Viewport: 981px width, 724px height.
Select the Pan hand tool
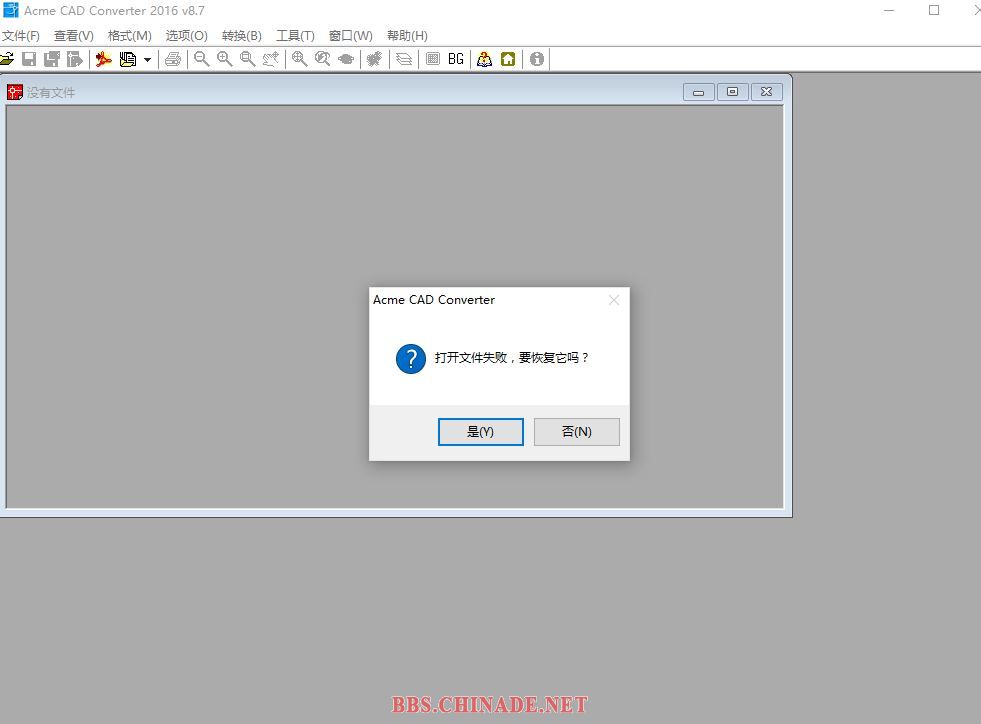click(270, 59)
